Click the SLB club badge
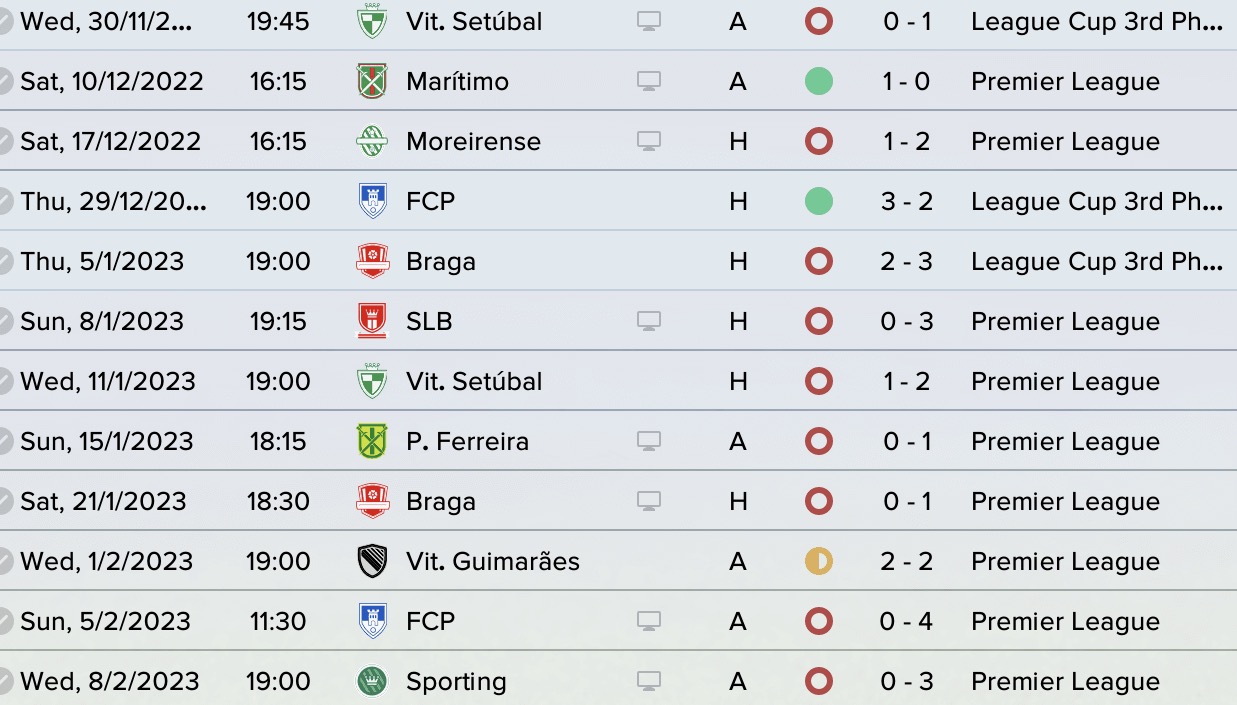This screenshot has width=1237, height=705. pos(372,321)
